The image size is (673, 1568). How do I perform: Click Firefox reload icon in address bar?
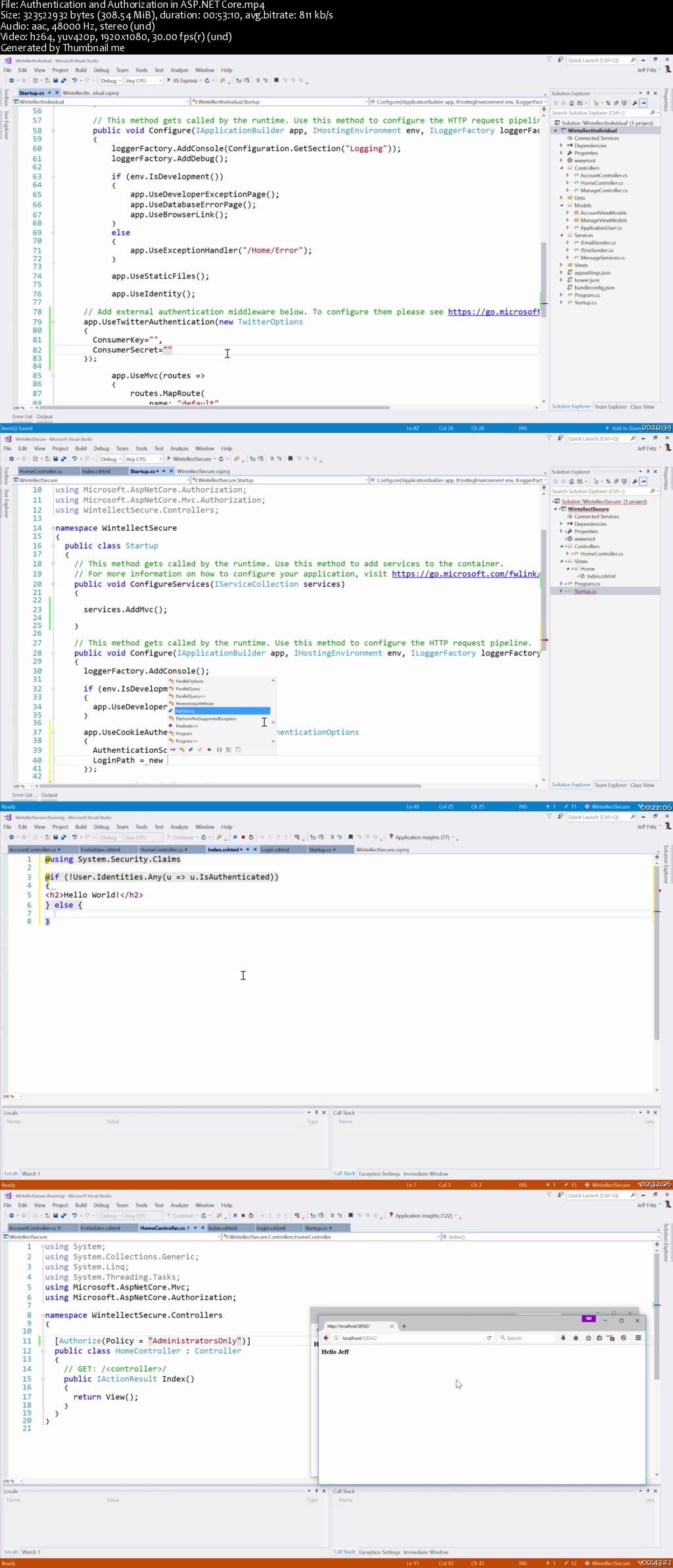tap(489, 1337)
